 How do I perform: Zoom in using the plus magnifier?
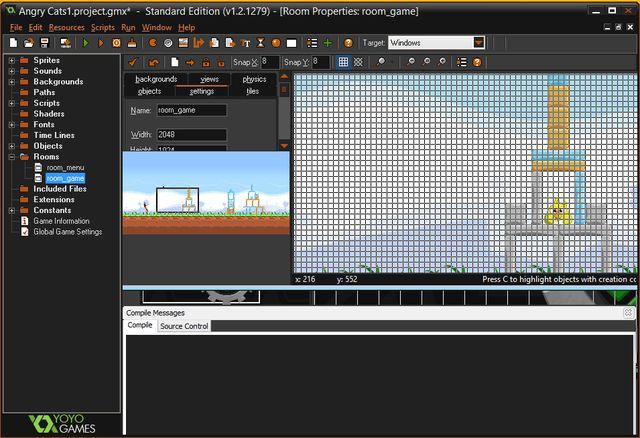point(442,62)
